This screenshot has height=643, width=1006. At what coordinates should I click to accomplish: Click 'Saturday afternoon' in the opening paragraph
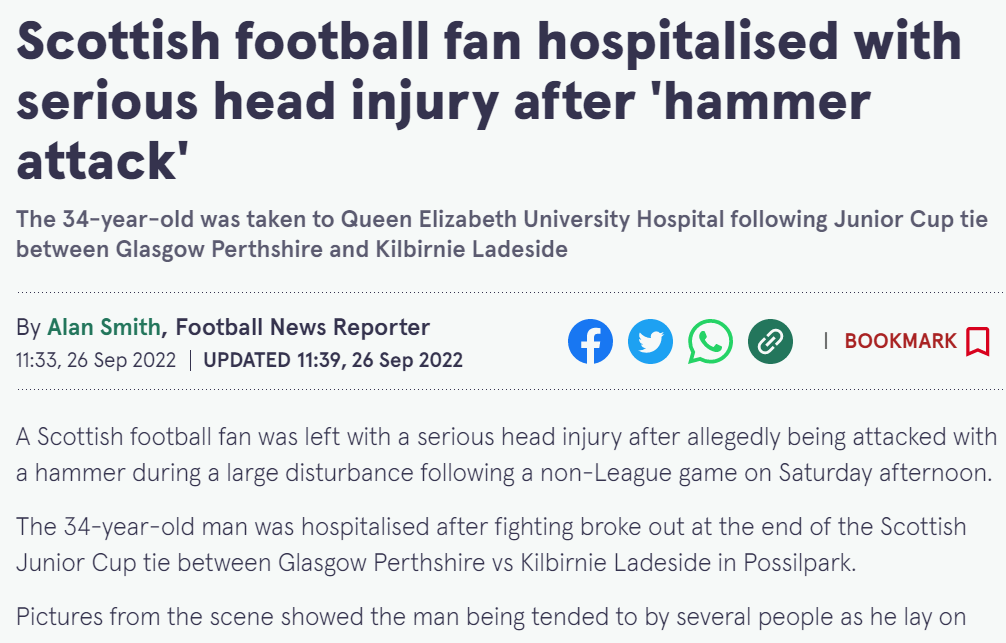tap(883, 473)
